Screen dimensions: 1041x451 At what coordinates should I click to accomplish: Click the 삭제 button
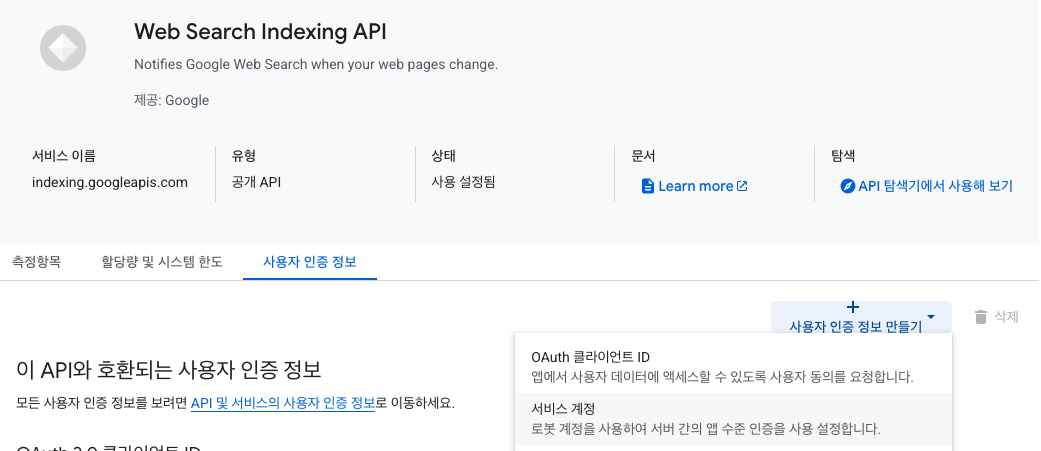[997, 317]
